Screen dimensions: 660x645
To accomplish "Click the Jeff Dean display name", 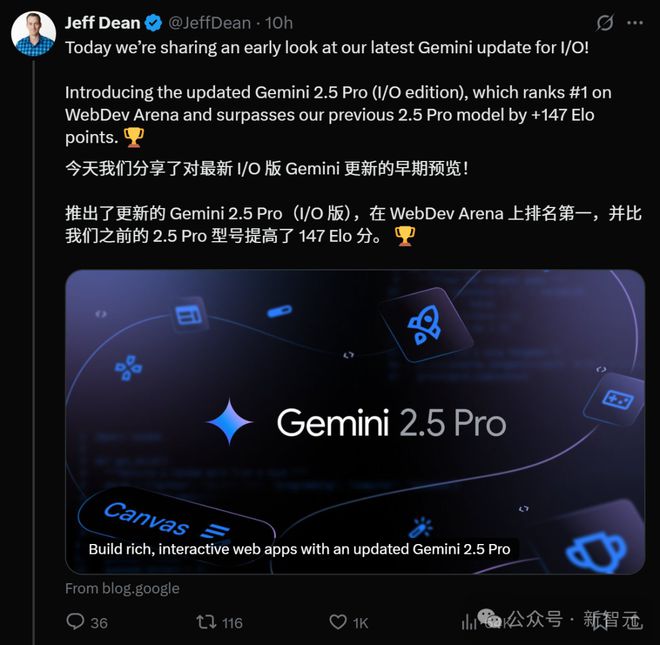I will pos(102,23).
